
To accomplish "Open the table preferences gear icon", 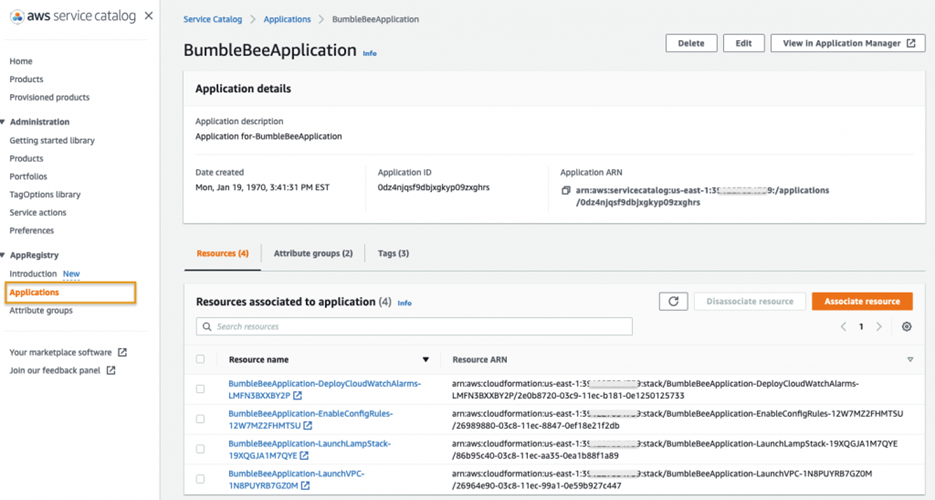I will coord(907,327).
